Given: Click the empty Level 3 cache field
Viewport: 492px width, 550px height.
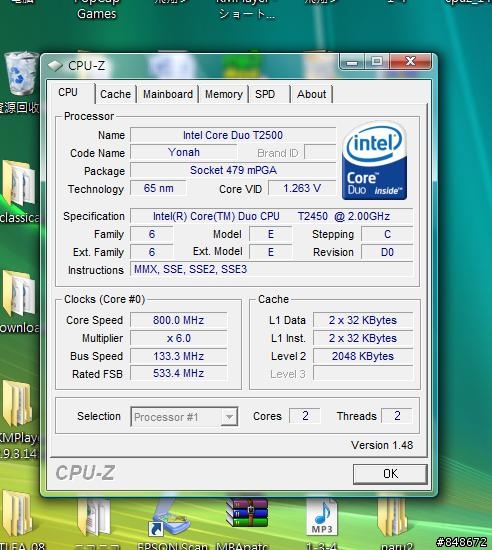Looking at the screenshot, I should tap(363, 373).
